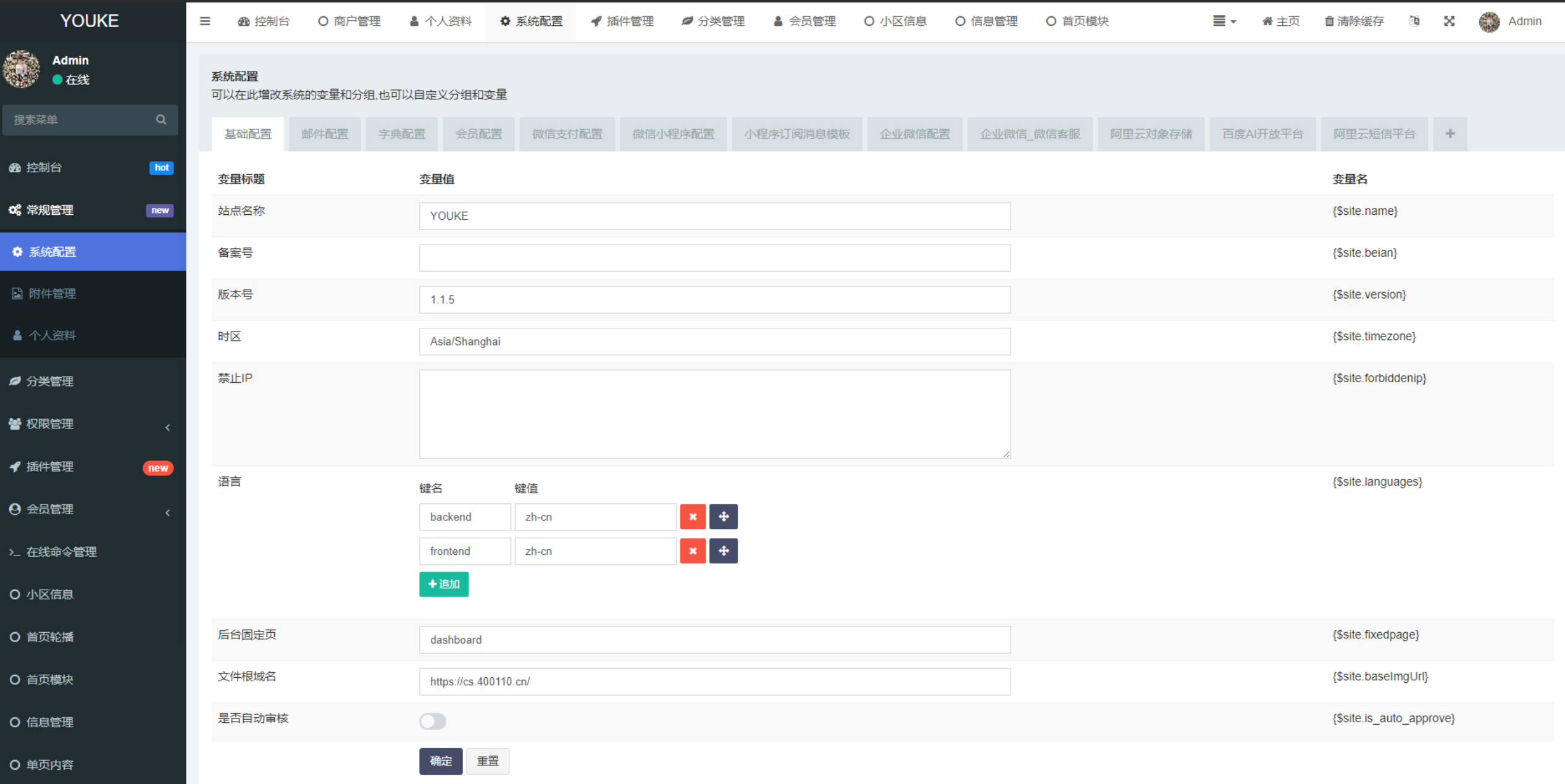Switch to the 邮件配置 tab

(325, 133)
